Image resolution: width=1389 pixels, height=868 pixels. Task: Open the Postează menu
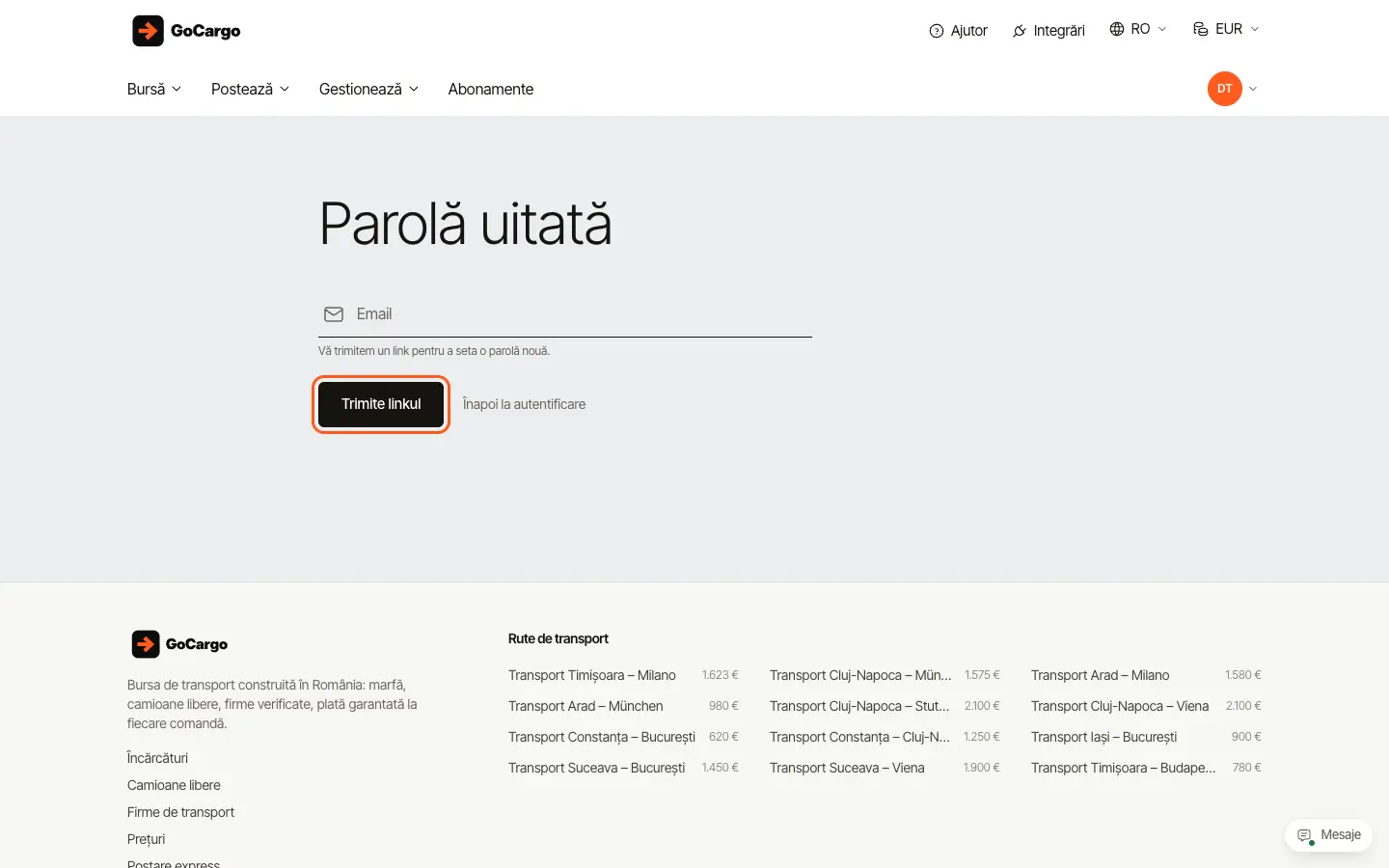coord(250,89)
